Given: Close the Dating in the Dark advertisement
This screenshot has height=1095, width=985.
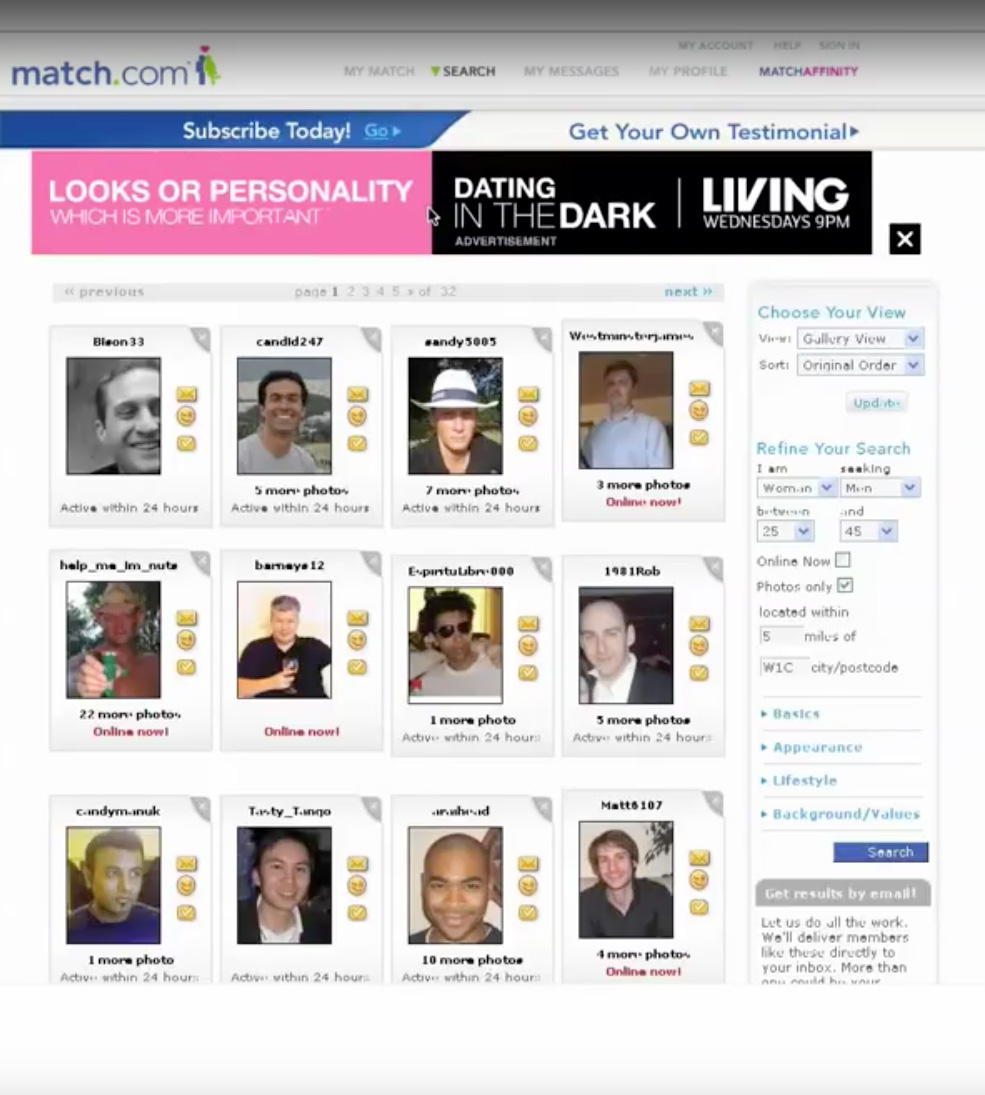Looking at the screenshot, I should (904, 239).
